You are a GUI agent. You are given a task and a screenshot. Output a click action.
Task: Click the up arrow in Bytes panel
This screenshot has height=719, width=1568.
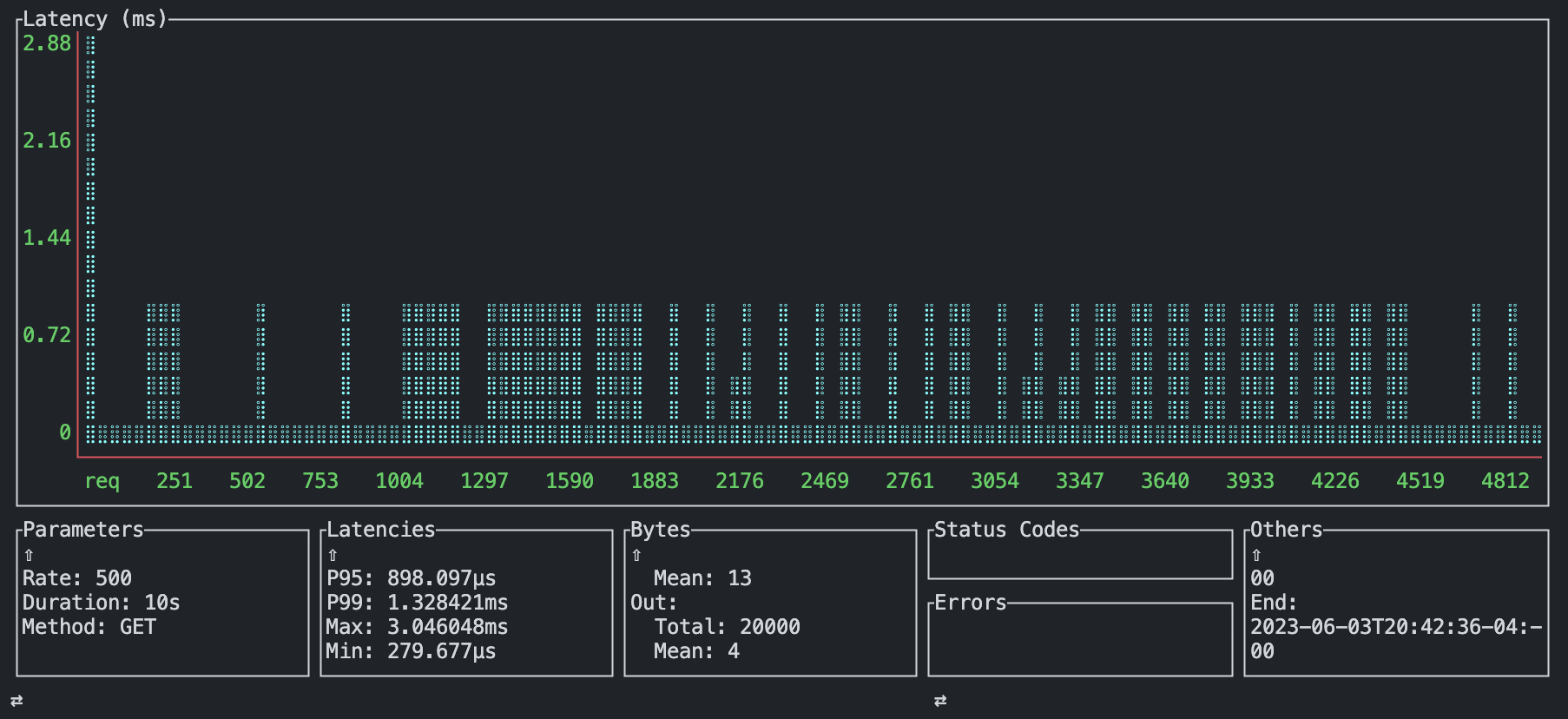point(636,555)
